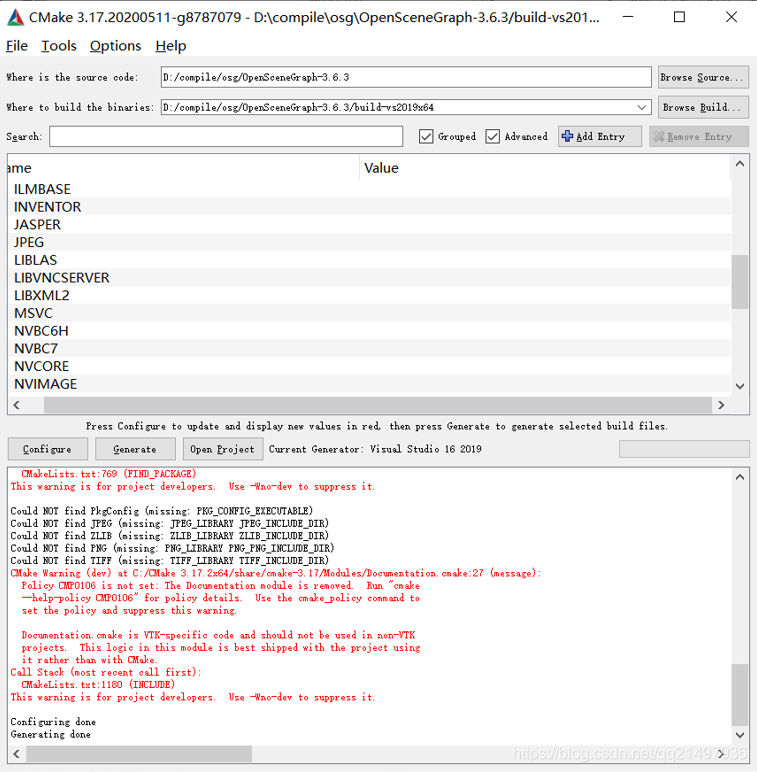Click the output log's horizontal scrollbar thumb
The height and width of the screenshot is (772, 757).
pos(139,754)
